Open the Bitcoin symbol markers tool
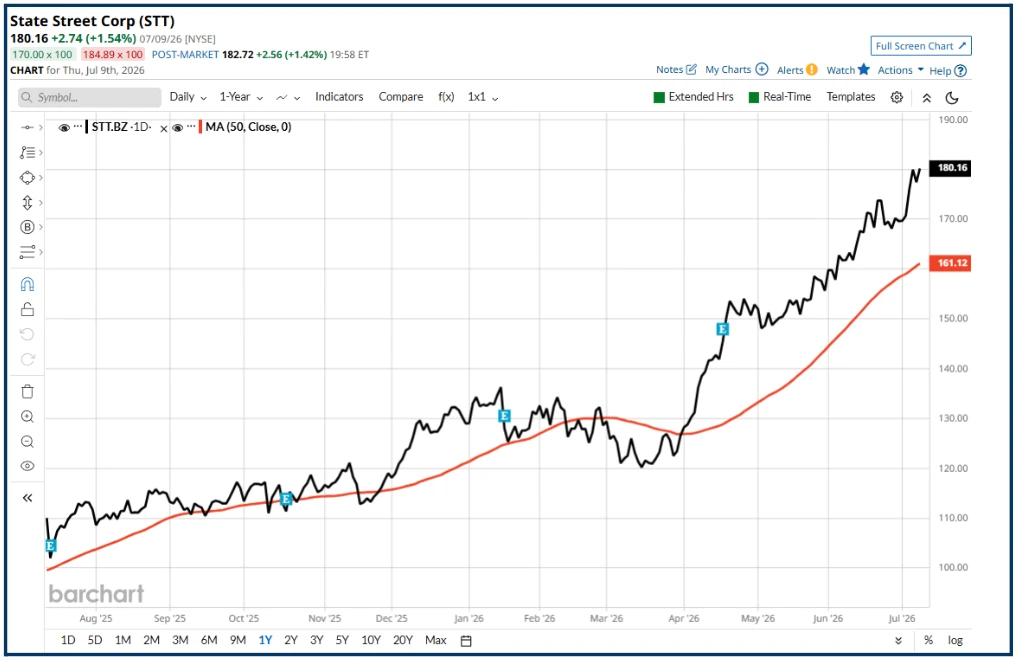The image size is (1016, 660). click(27, 227)
